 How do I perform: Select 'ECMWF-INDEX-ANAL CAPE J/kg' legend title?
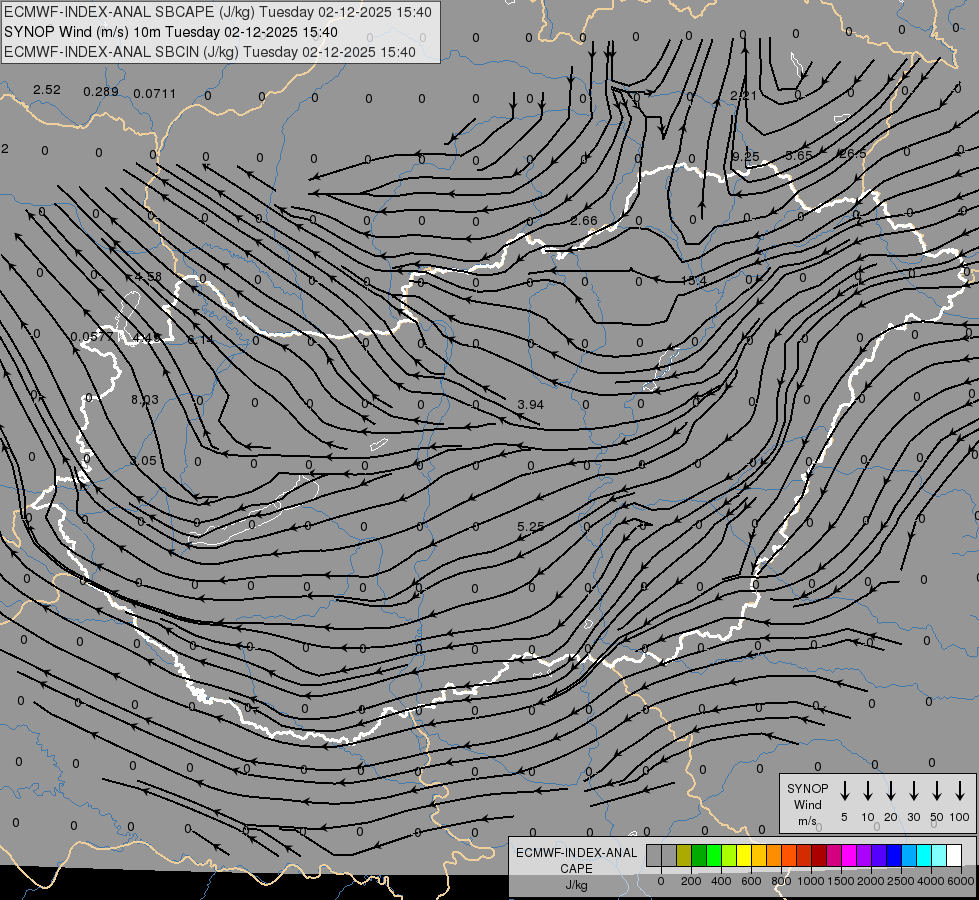[x=576, y=869]
